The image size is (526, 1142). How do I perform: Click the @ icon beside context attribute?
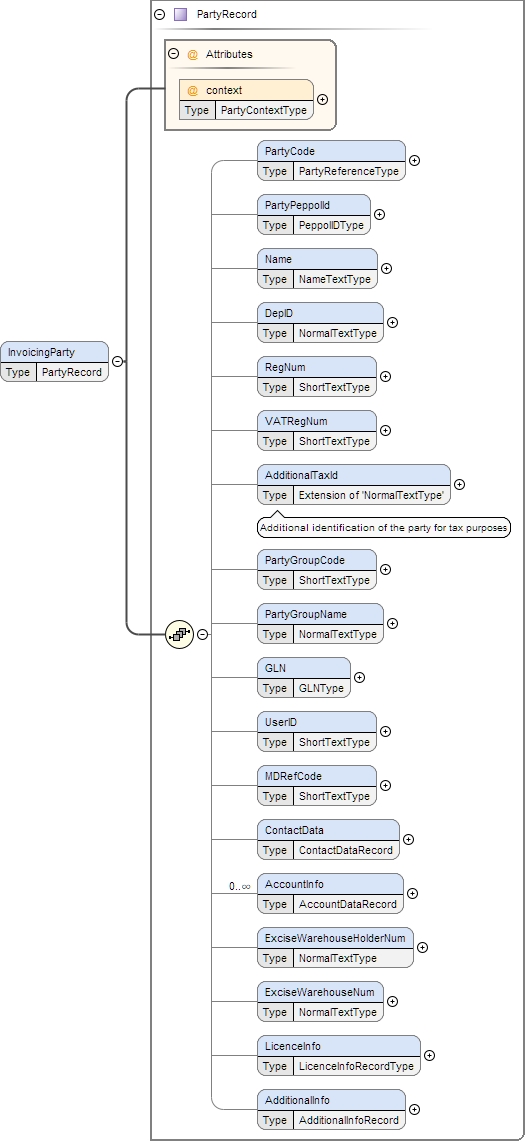pos(192,90)
